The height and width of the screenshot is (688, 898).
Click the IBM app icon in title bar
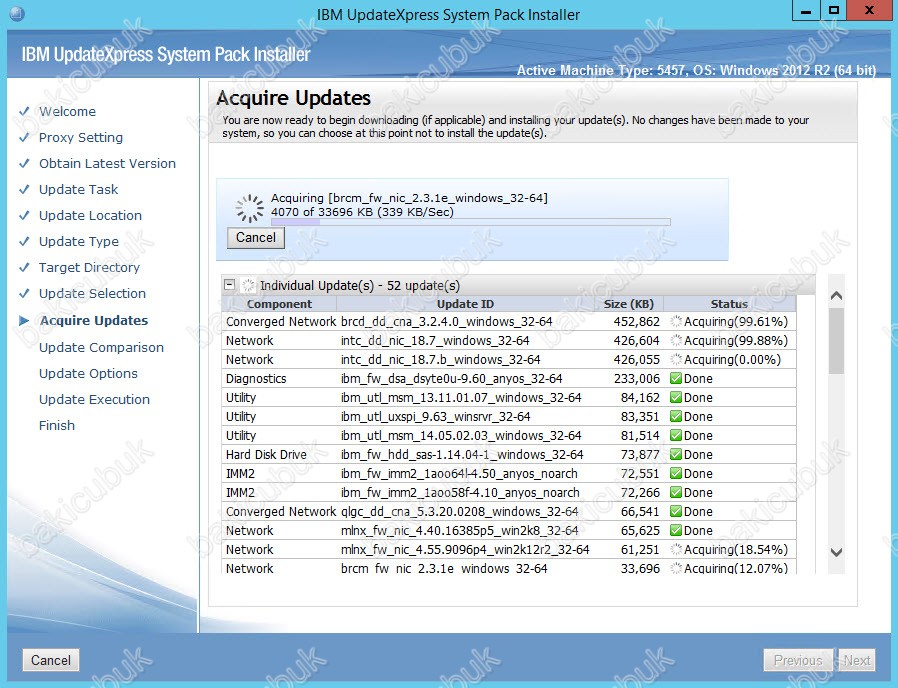coord(17,13)
